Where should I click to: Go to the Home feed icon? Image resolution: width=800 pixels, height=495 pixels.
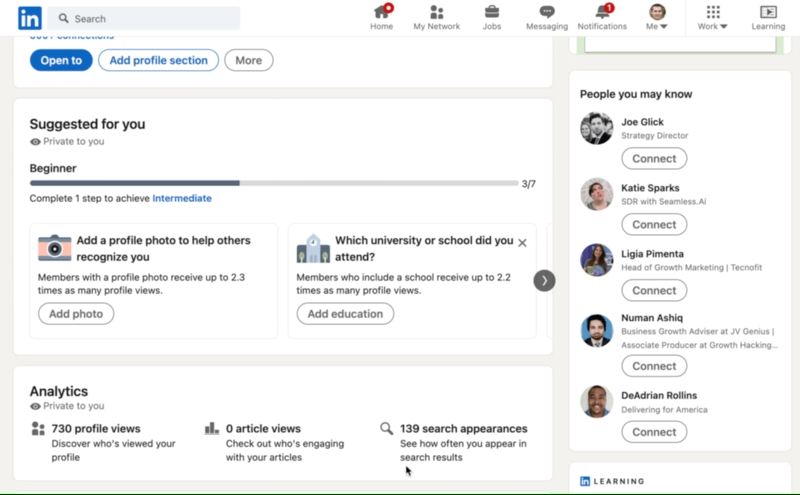click(x=382, y=12)
